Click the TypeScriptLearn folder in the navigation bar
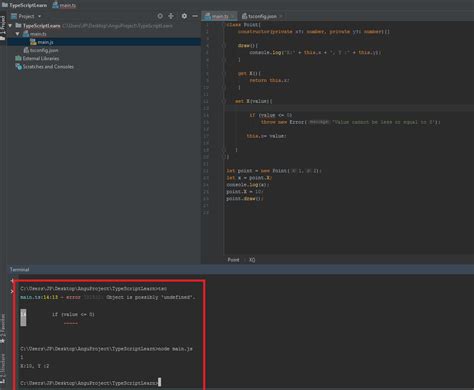 tap(25, 5)
